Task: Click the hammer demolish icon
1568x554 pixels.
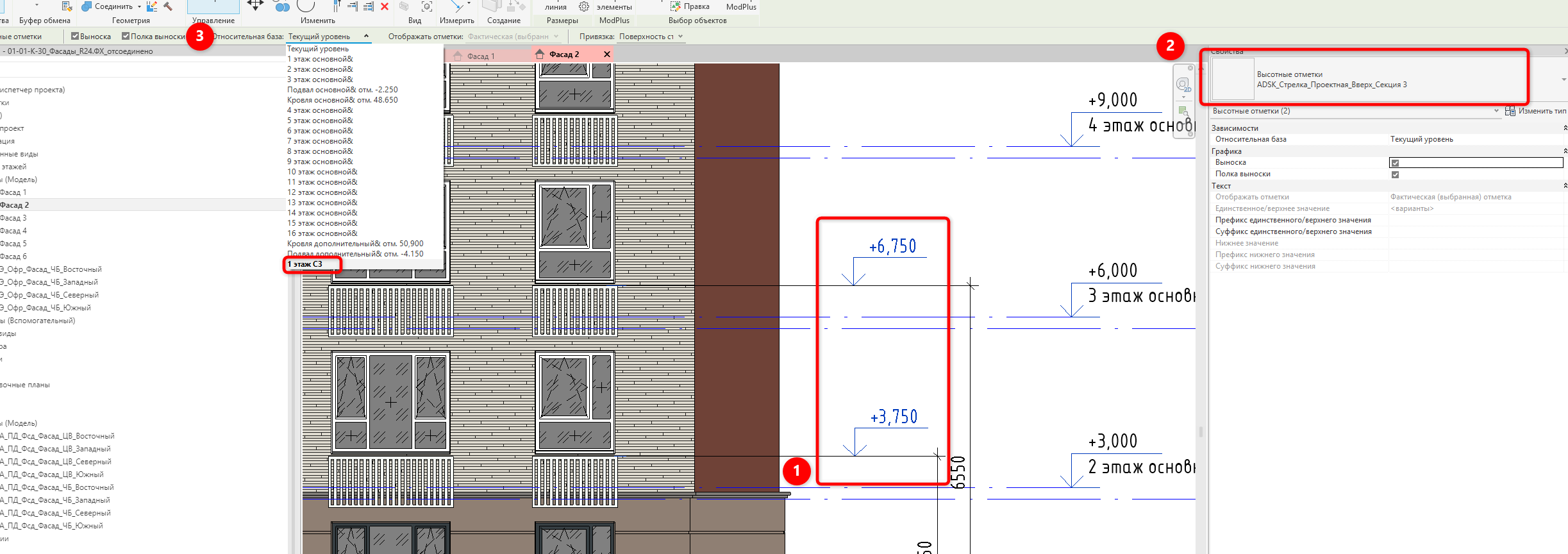Action: pos(168,6)
